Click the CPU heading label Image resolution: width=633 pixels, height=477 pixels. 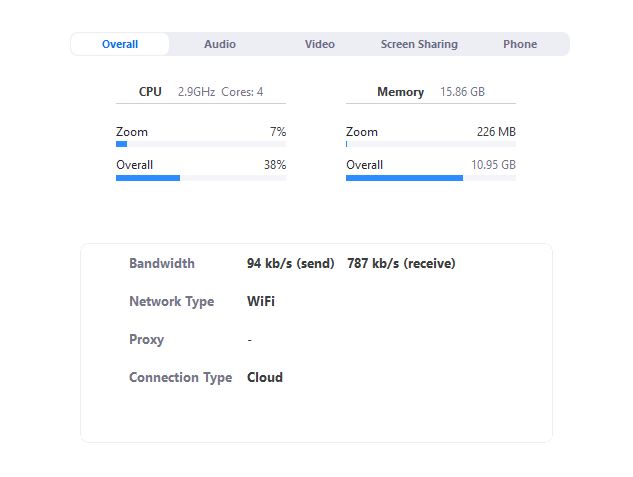coord(150,92)
